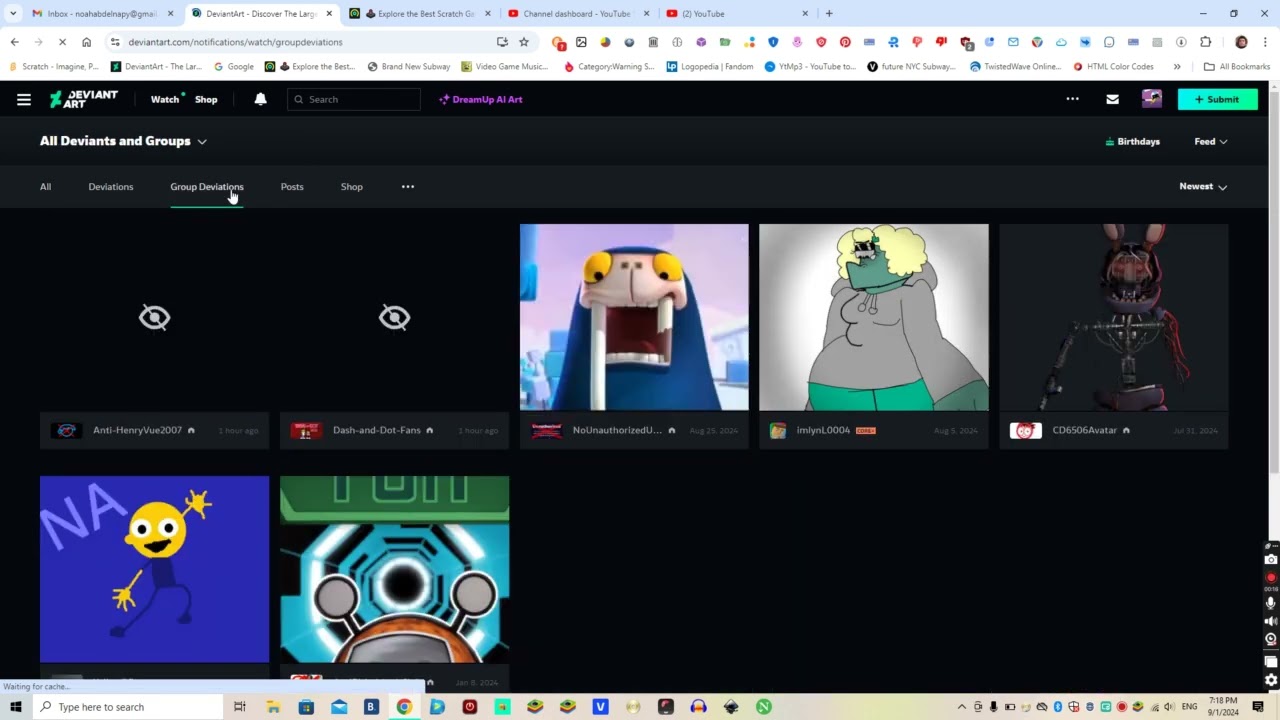Open the notifications bell
1280x720 pixels.
(260, 99)
